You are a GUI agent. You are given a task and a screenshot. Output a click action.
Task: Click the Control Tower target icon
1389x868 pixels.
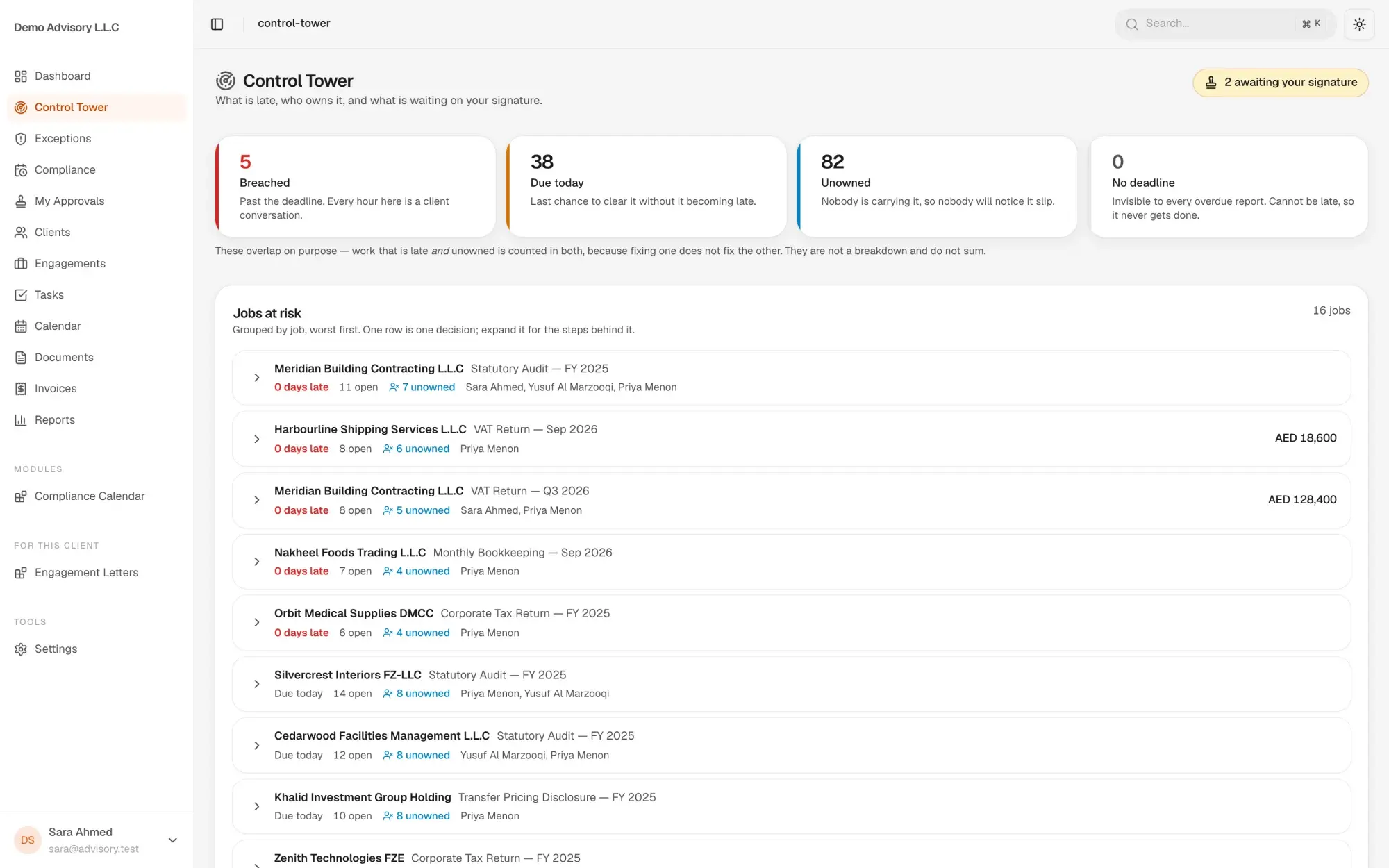click(21, 108)
